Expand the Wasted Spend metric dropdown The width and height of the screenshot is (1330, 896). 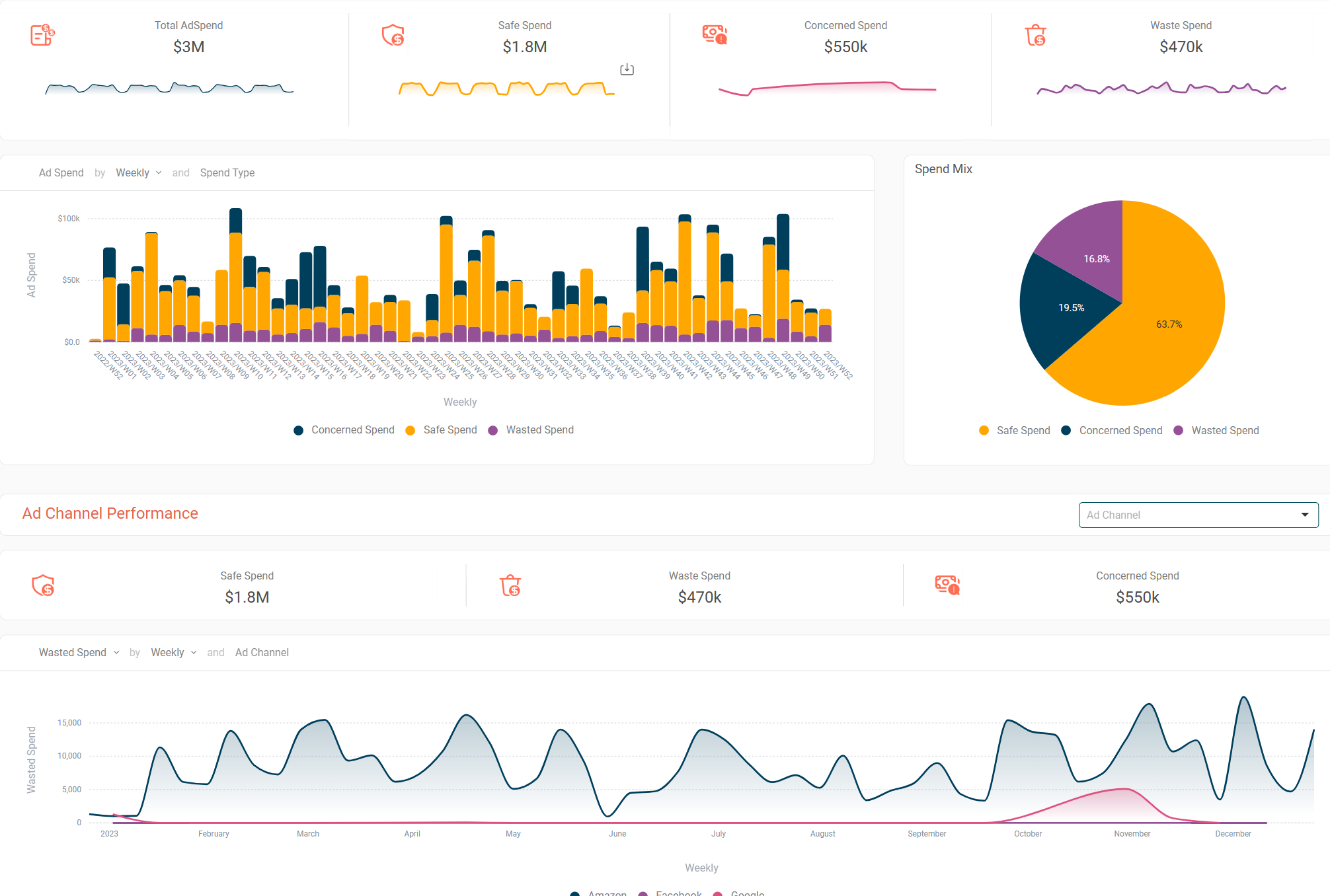[79, 652]
